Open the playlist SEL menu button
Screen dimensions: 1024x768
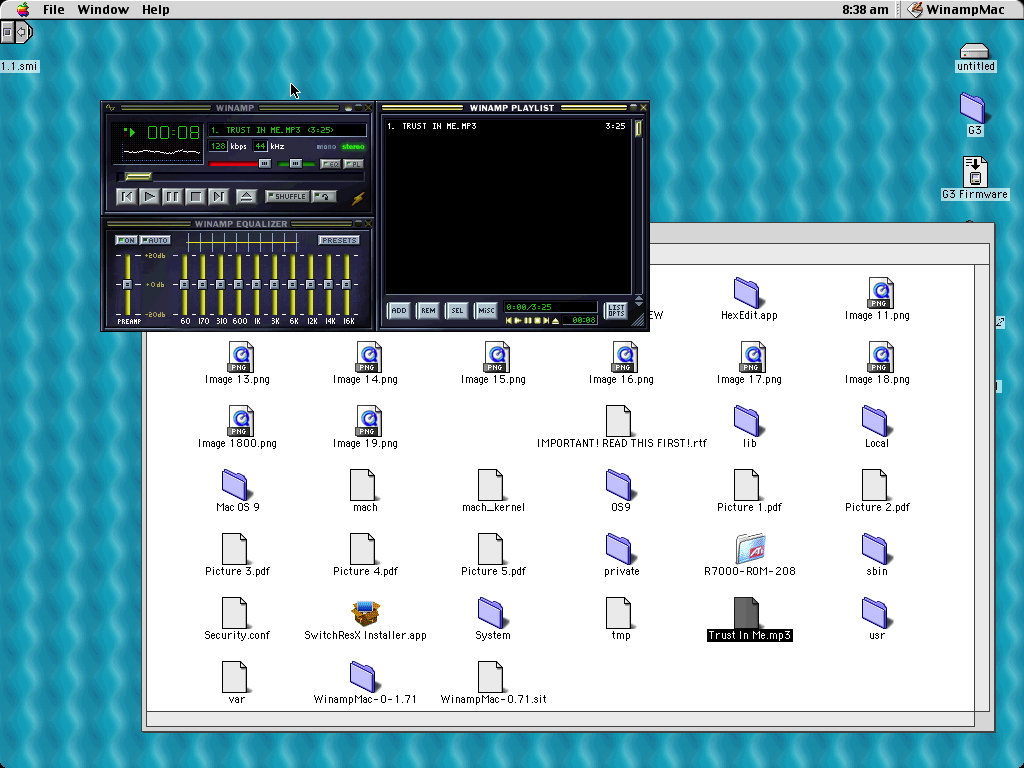pyautogui.click(x=457, y=310)
